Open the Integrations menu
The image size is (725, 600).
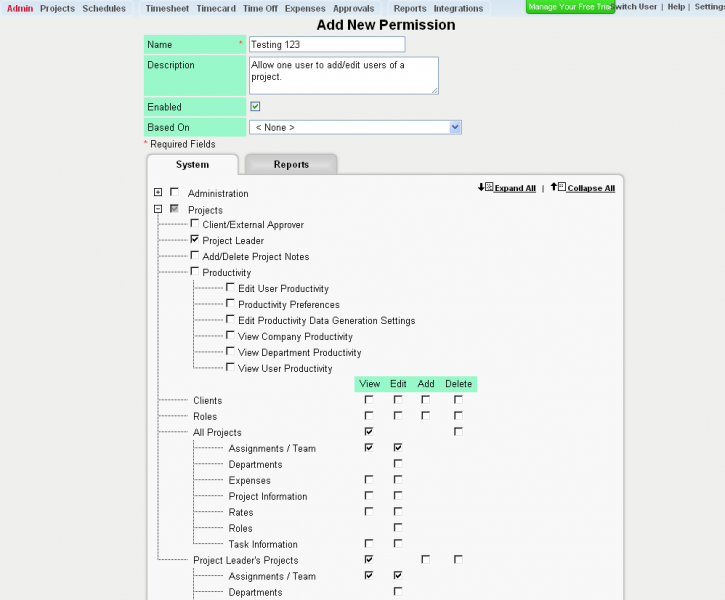[458, 8]
